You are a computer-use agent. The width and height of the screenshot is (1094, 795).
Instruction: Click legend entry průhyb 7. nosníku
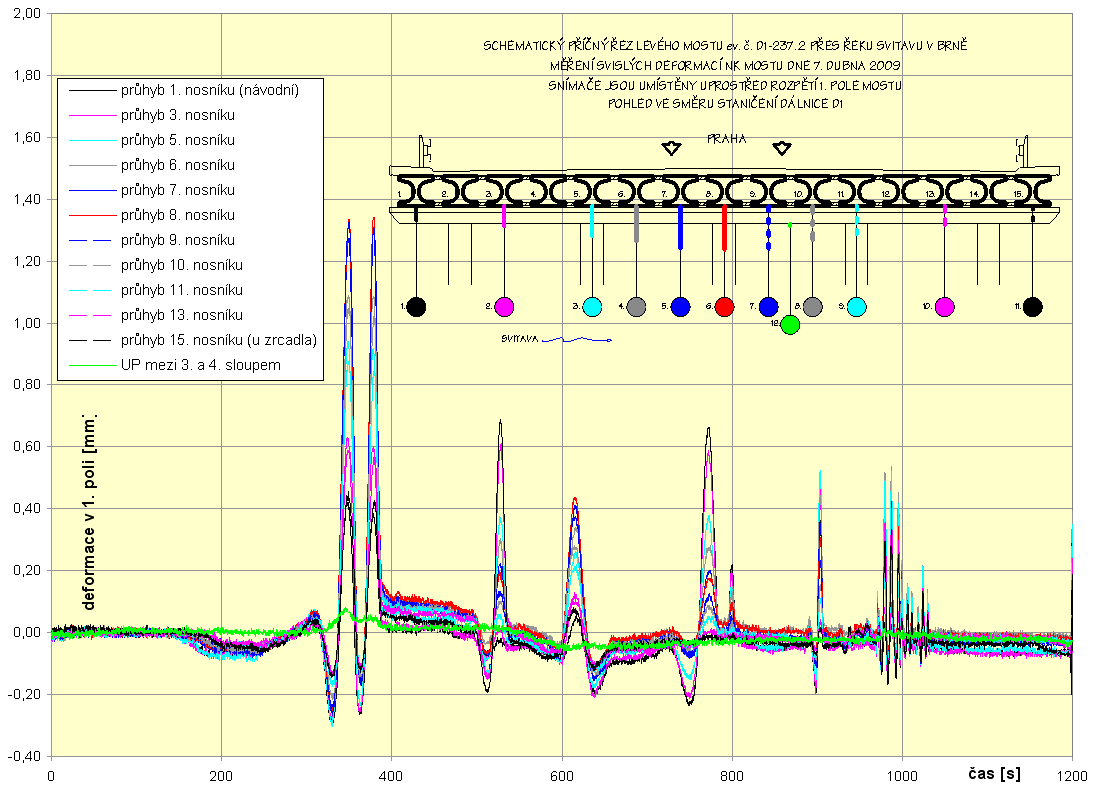pyautogui.click(x=177, y=190)
